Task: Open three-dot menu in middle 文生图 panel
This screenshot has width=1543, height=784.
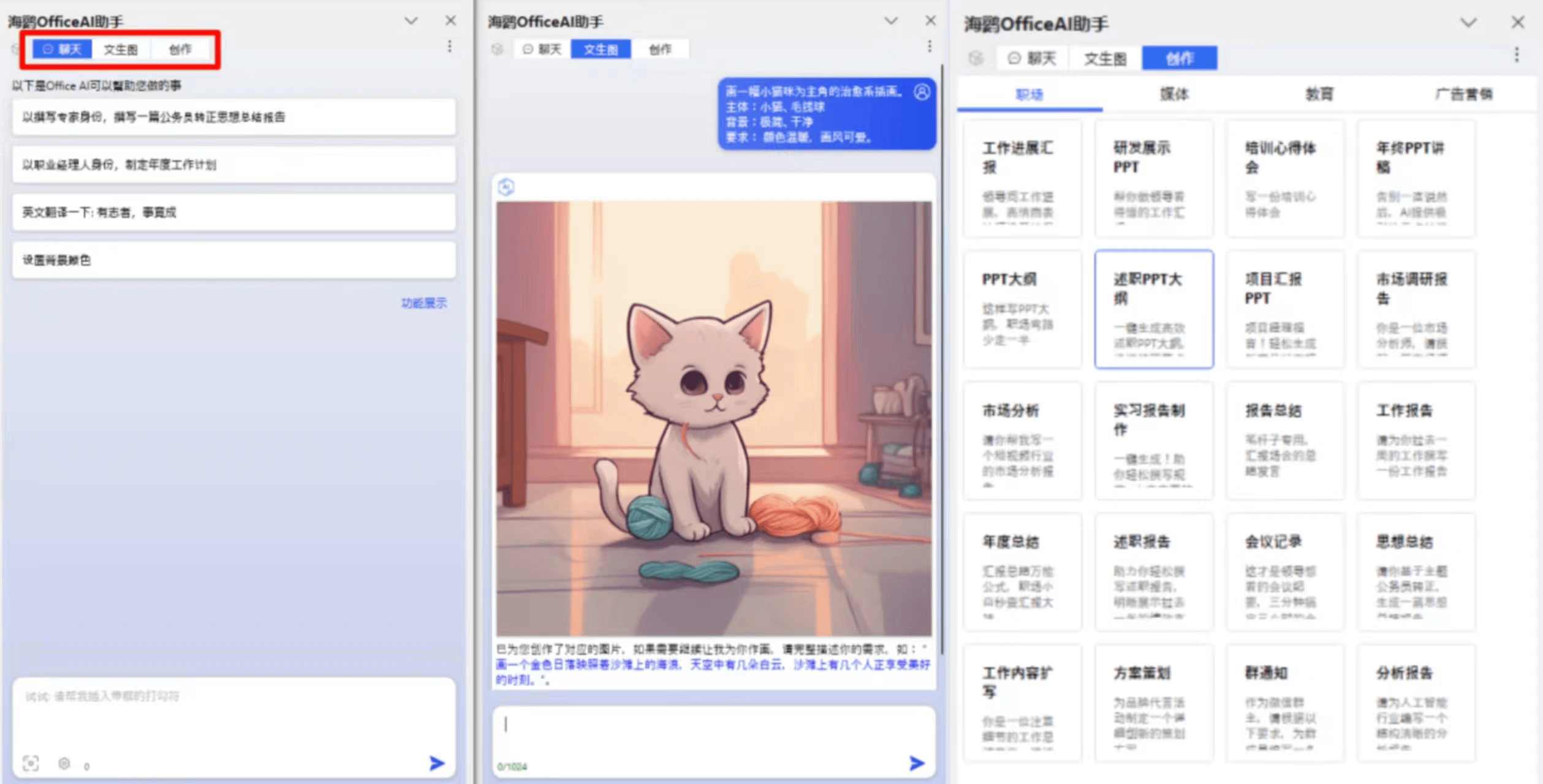Action: point(929,47)
